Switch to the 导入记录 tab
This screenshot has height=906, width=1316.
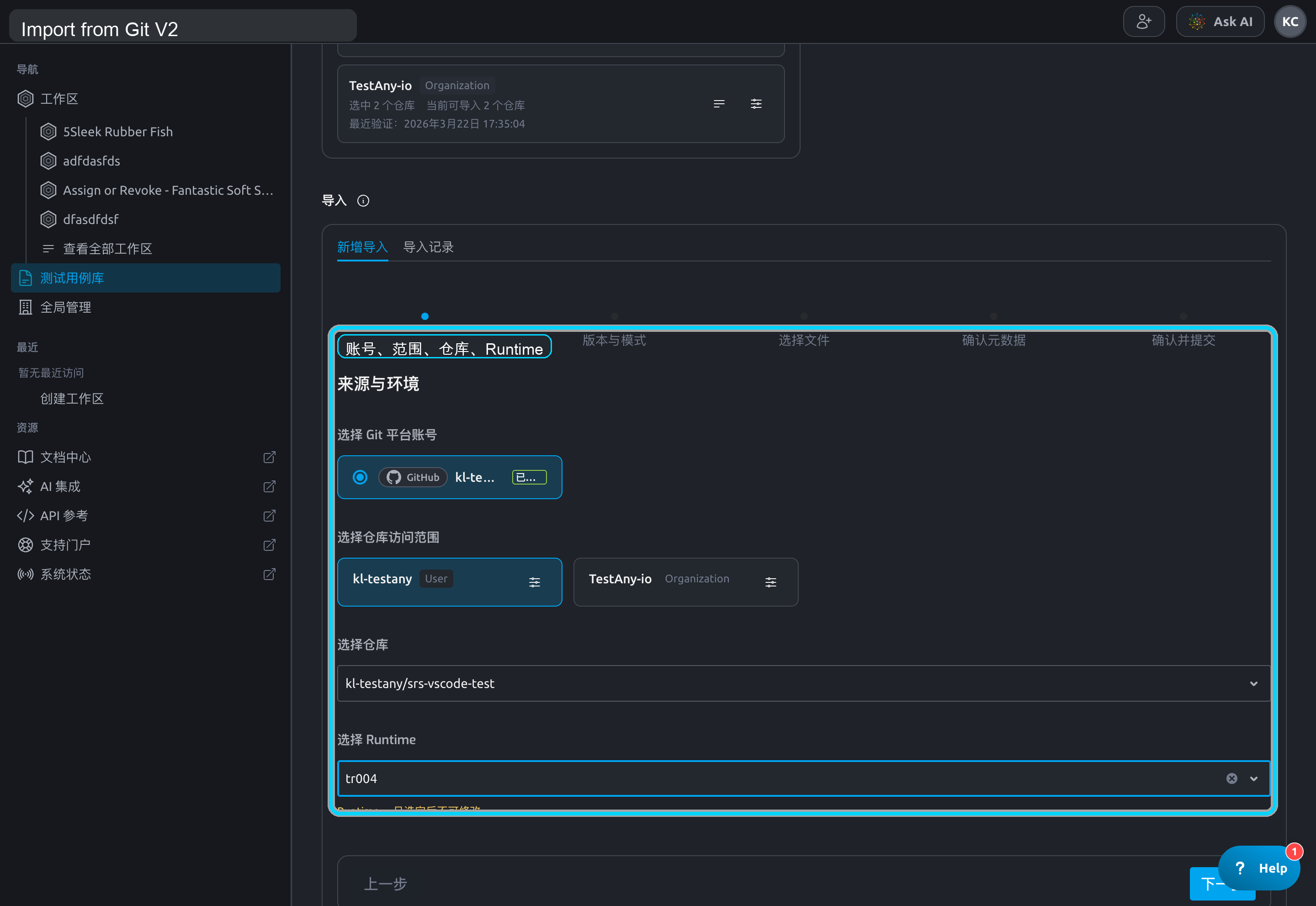coord(428,247)
